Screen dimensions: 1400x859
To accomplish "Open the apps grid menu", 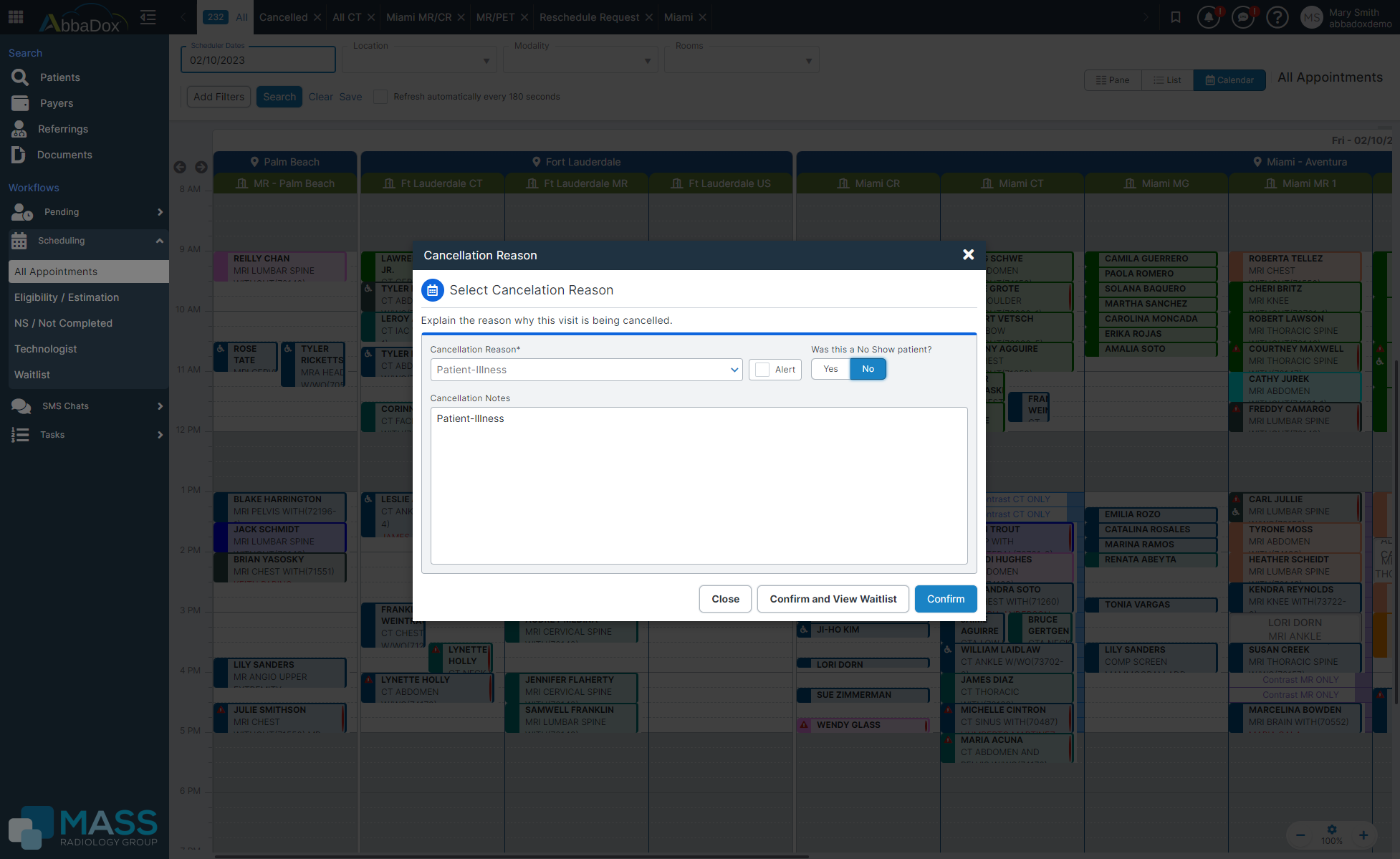I will tap(15, 16).
